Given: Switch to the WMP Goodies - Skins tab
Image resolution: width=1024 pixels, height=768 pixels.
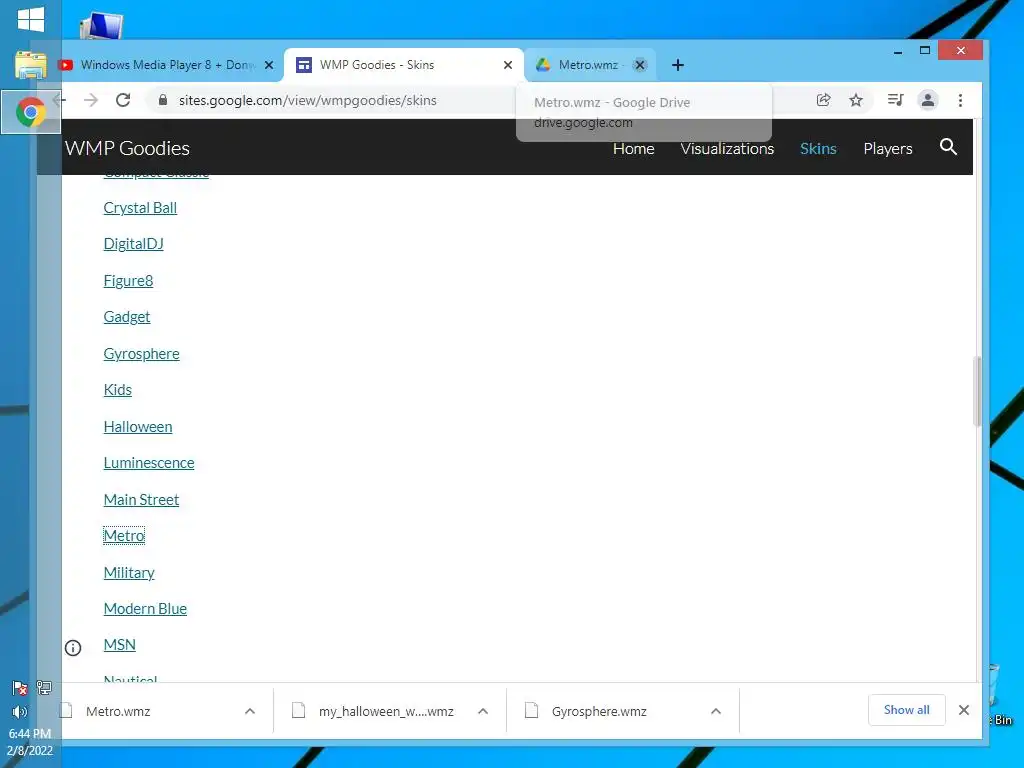Looking at the screenshot, I should (403, 65).
